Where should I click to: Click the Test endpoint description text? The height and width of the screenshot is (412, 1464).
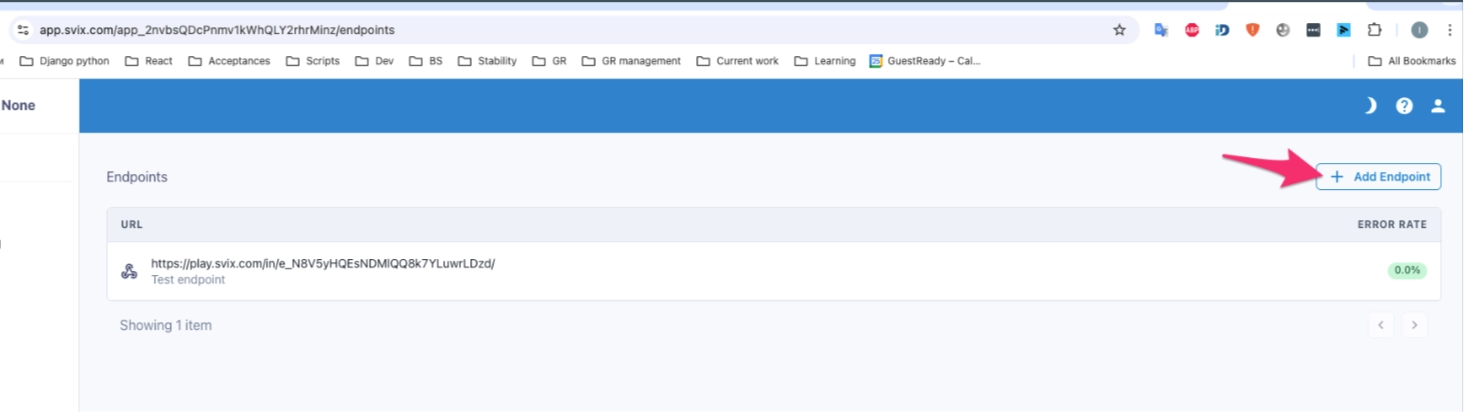188,280
